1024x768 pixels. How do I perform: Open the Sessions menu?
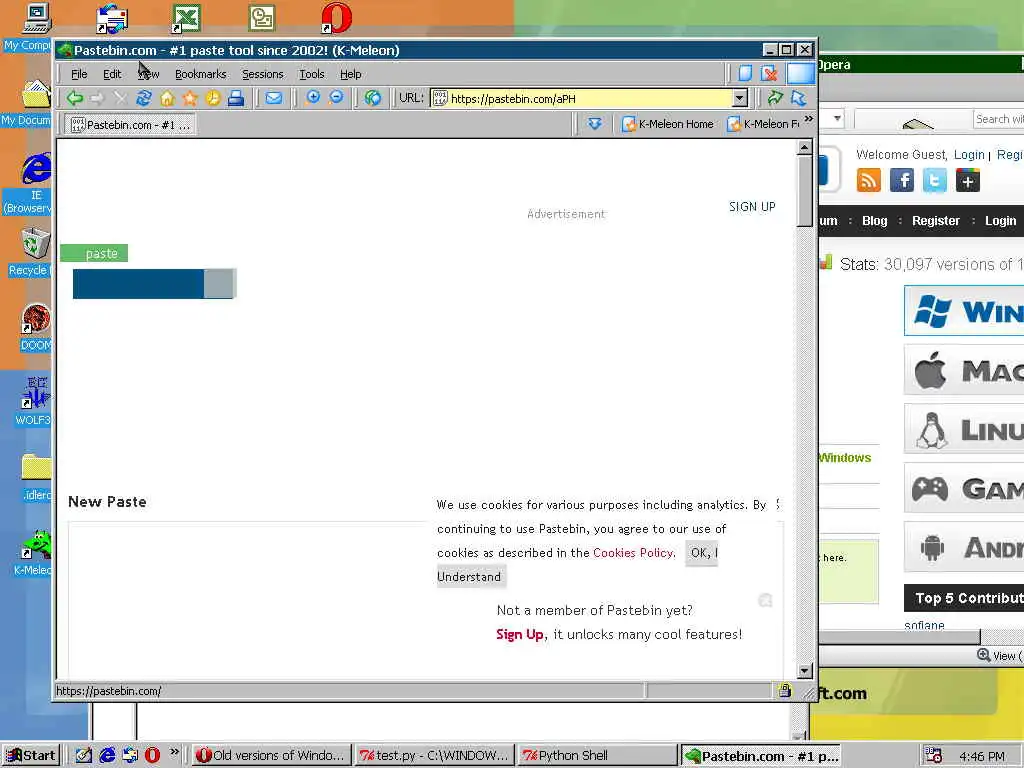click(263, 74)
